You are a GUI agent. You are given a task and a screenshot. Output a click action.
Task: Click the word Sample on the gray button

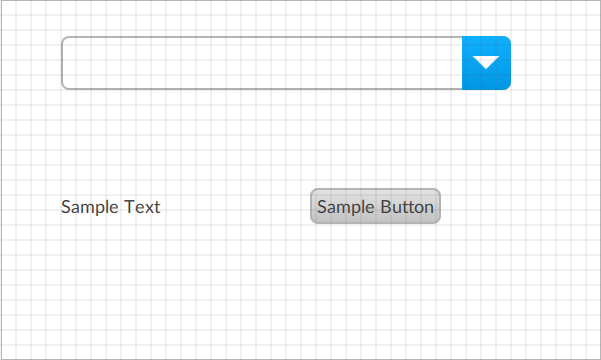coord(346,208)
